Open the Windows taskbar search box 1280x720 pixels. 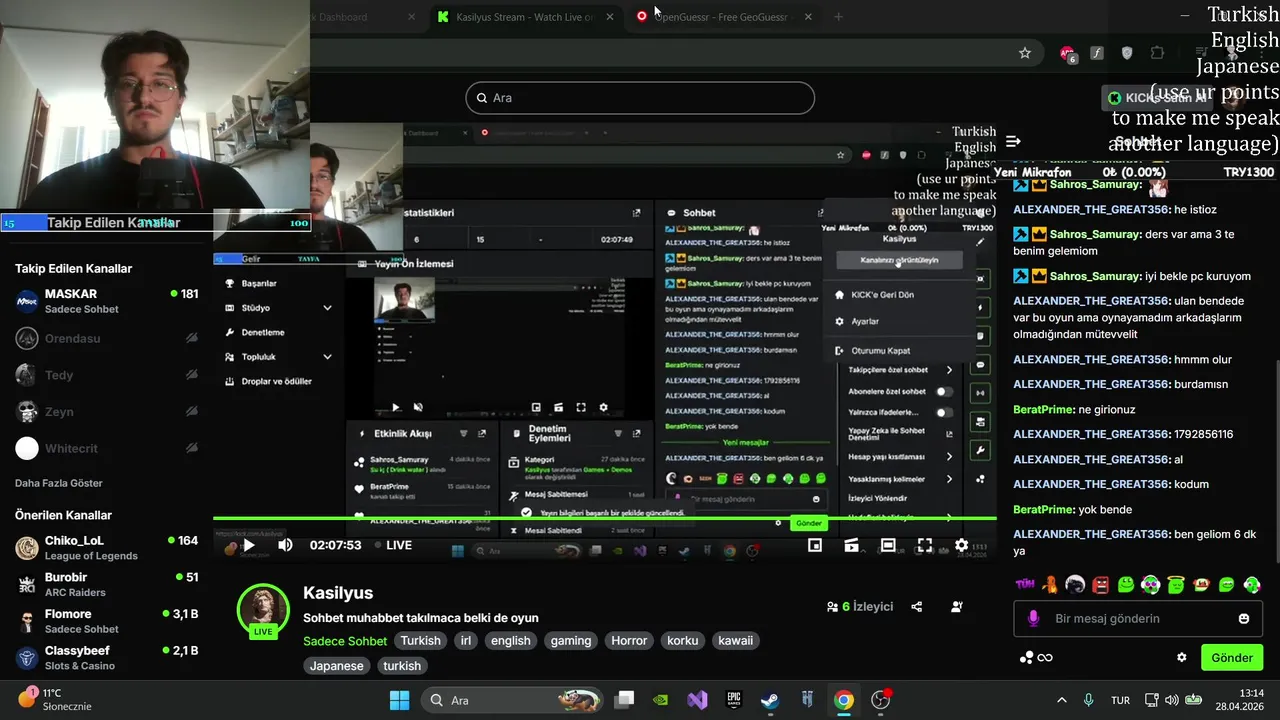(x=513, y=700)
